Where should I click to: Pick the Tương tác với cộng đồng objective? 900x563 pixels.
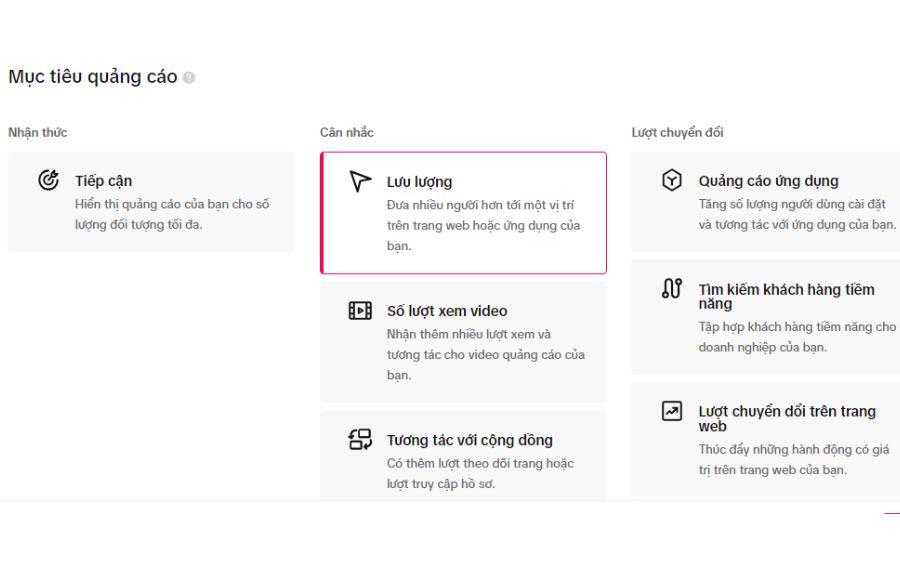(463, 457)
